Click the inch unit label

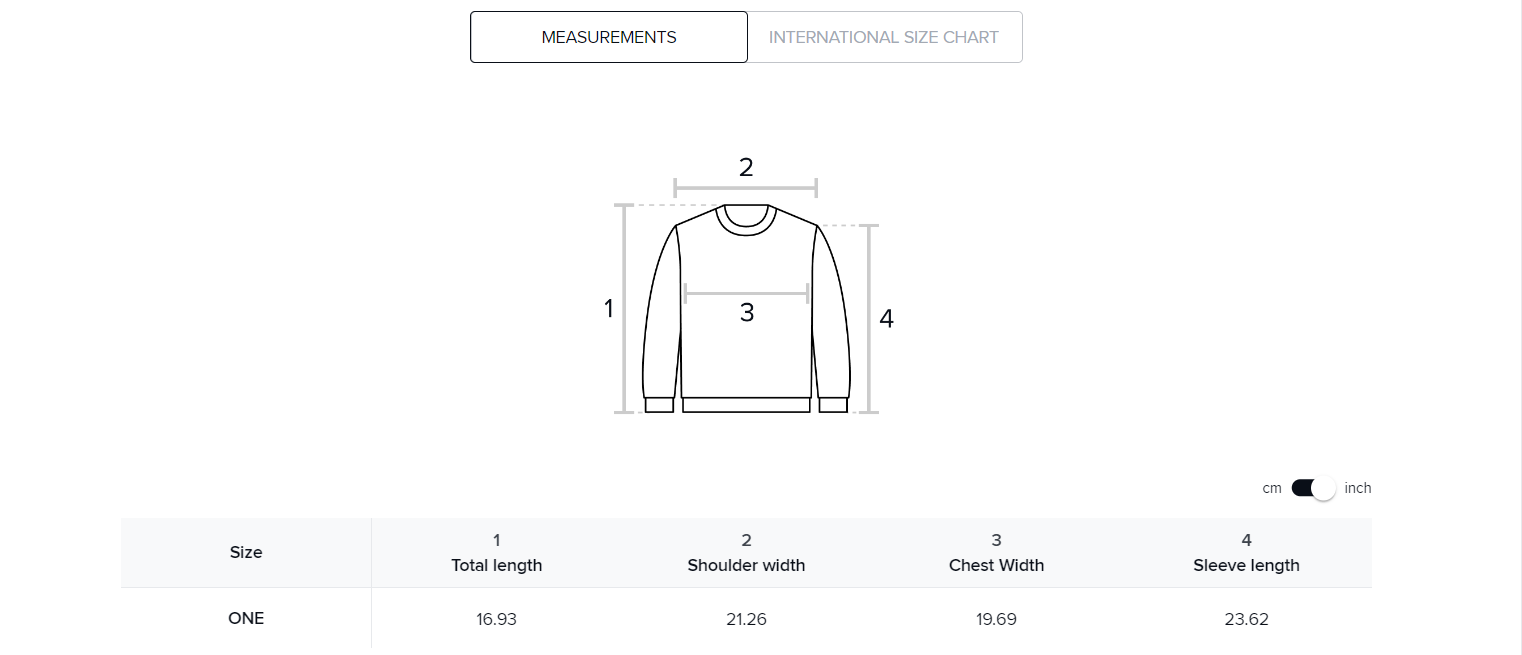(x=1358, y=488)
